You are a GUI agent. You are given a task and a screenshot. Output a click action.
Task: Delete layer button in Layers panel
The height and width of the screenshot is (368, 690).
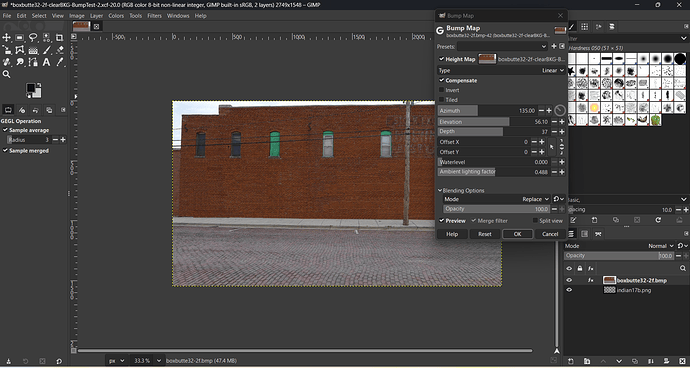click(x=682, y=361)
